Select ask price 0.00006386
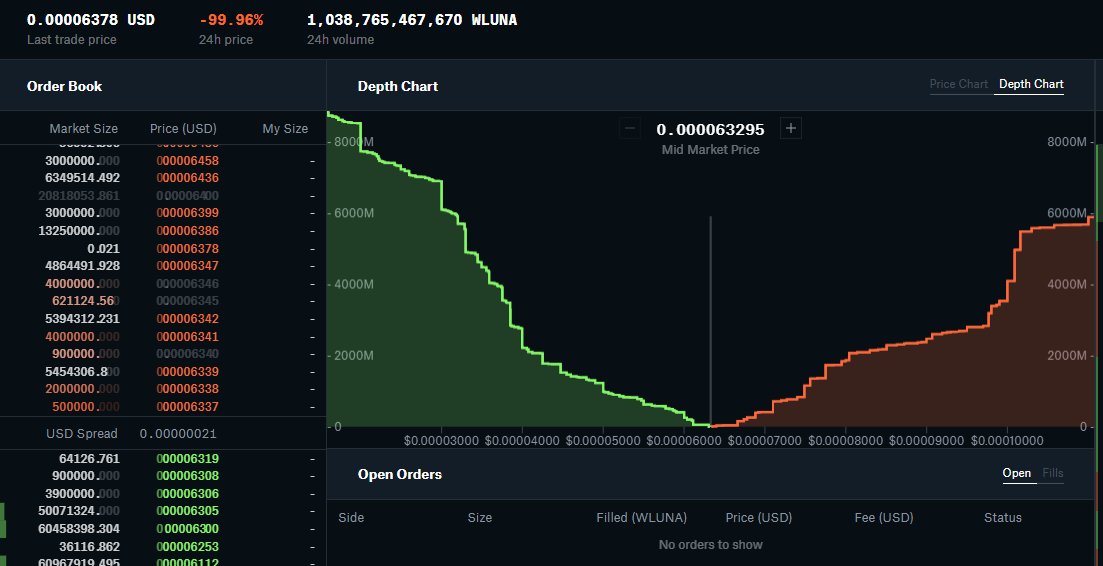The width and height of the screenshot is (1103, 566). click(x=187, y=231)
